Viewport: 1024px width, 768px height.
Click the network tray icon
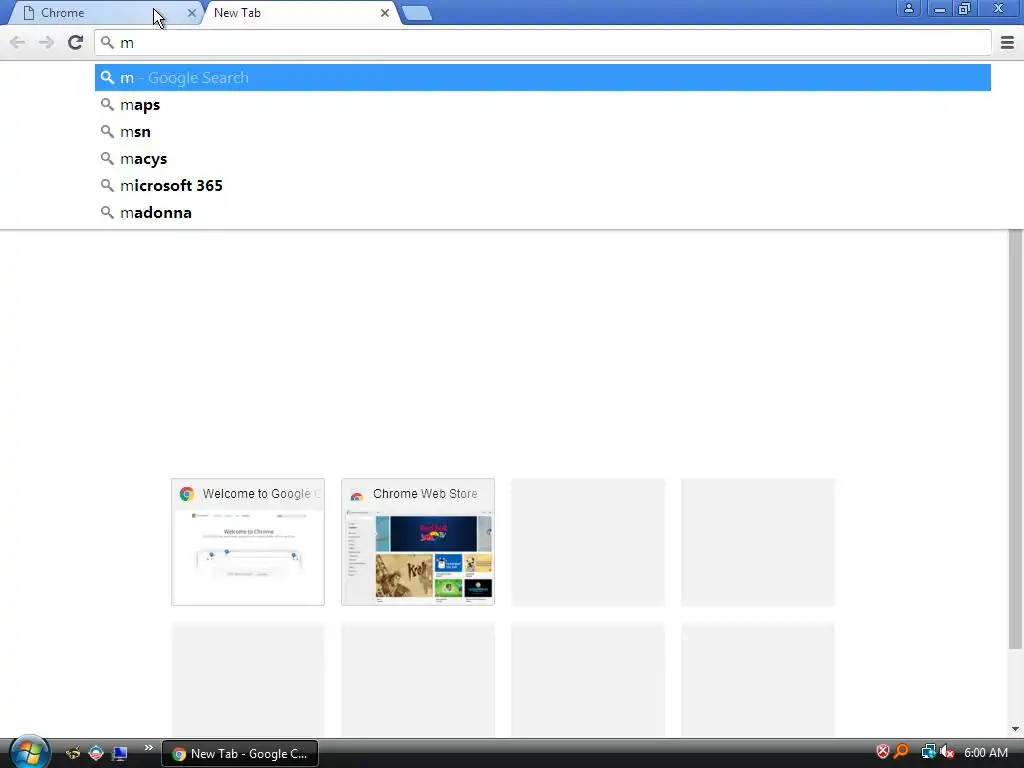click(927, 752)
